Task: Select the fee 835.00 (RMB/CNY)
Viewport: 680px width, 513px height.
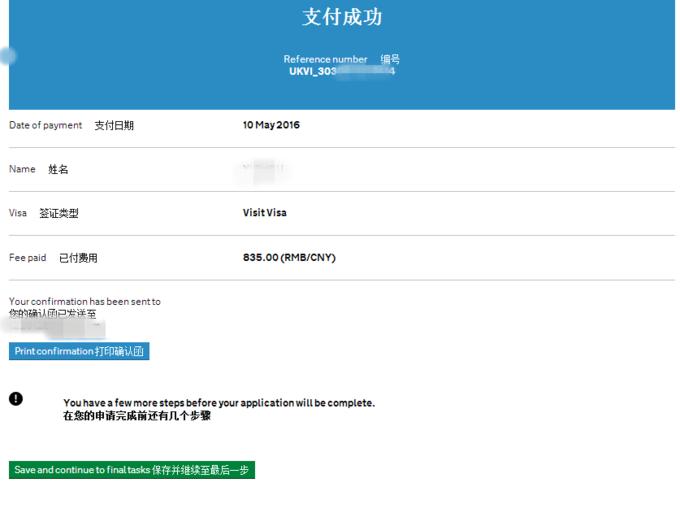Action: point(289,257)
